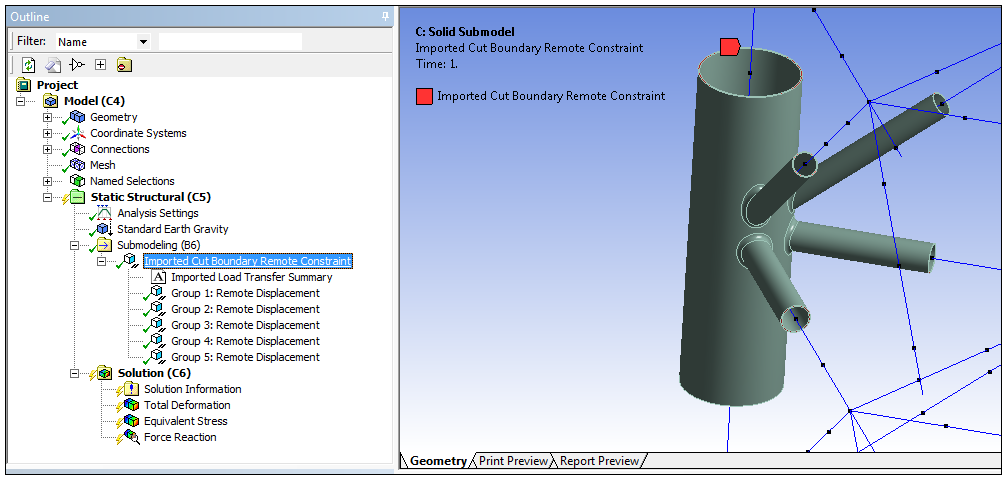Collapse the Solution (C6) branch

(x=74, y=373)
